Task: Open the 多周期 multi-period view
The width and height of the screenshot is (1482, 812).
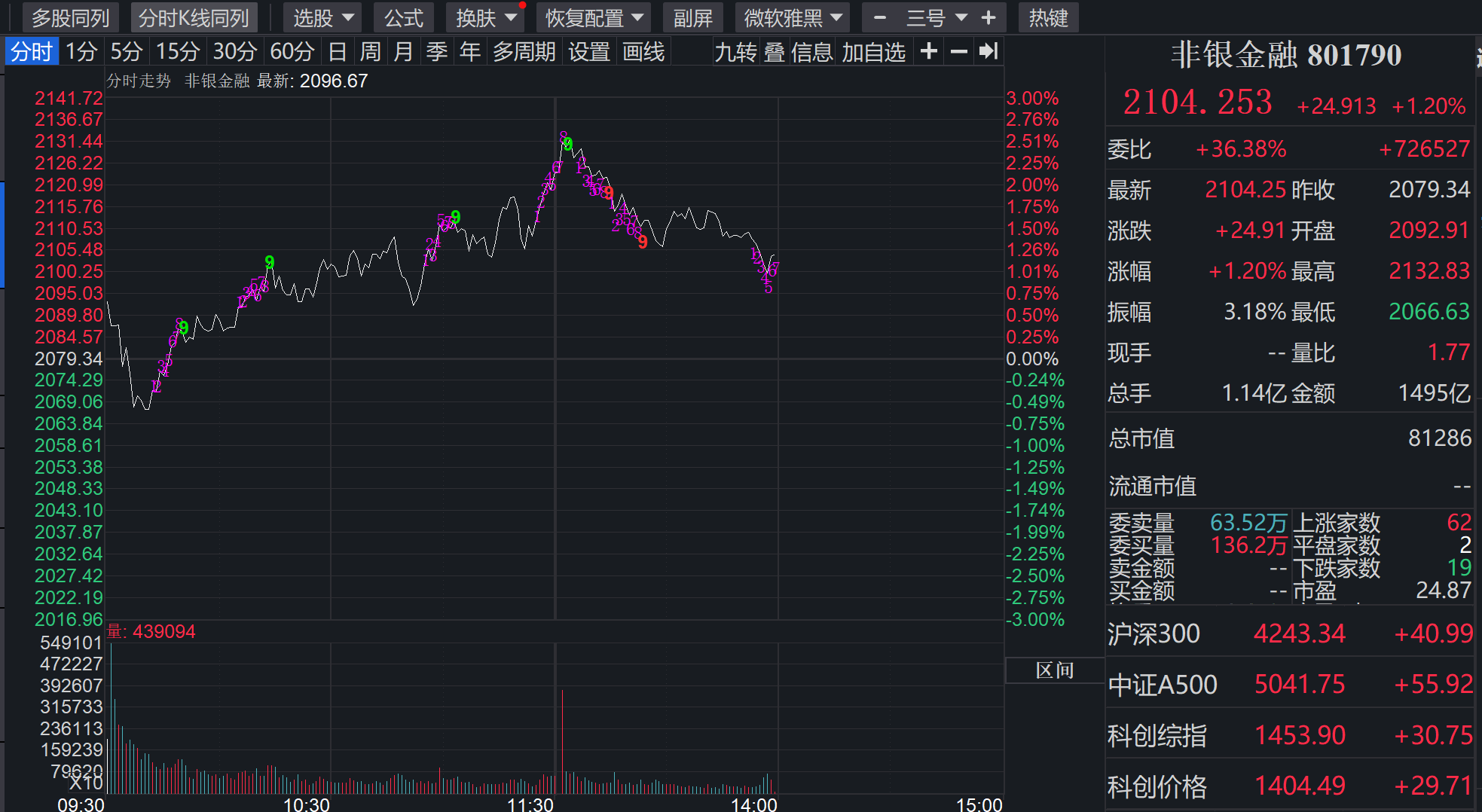Action: pyautogui.click(x=524, y=51)
